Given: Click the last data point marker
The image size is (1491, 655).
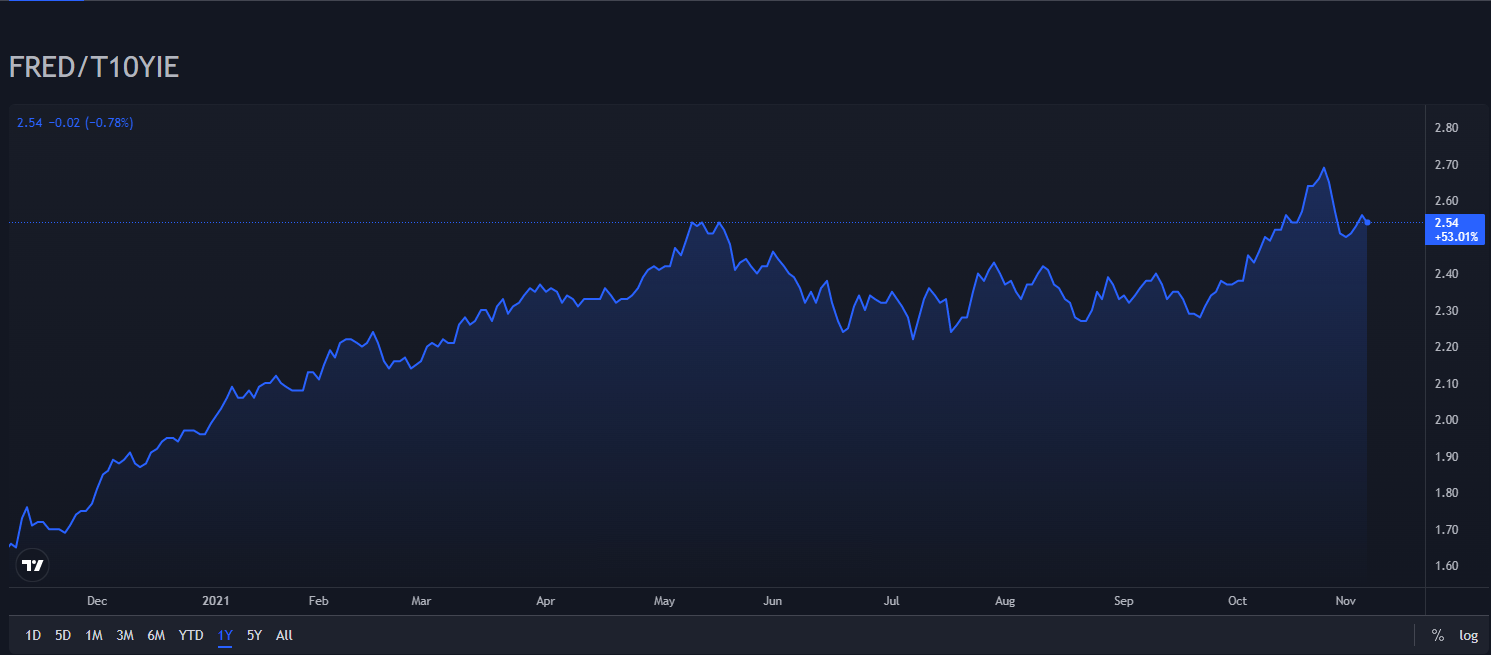Looking at the screenshot, I should pyautogui.click(x=1367, y=222).
